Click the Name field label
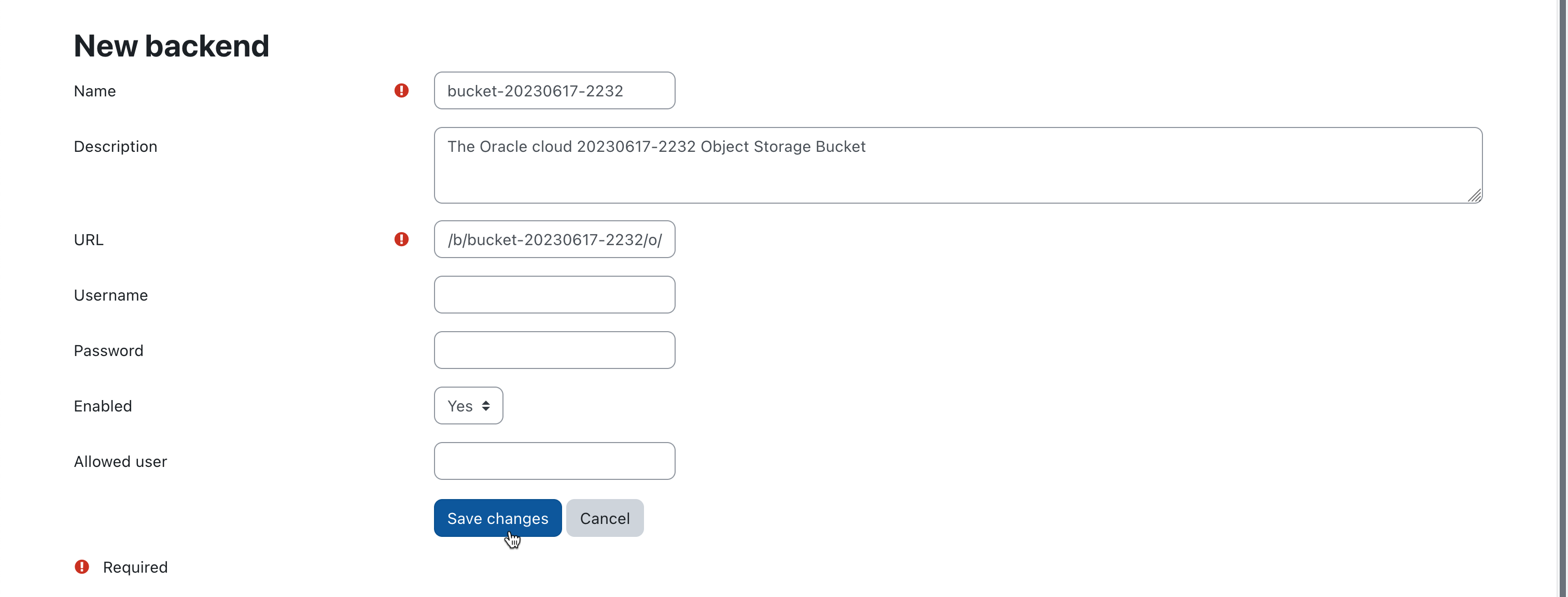1568x597 pixels. pyautogui.click(x=94, y=91)
